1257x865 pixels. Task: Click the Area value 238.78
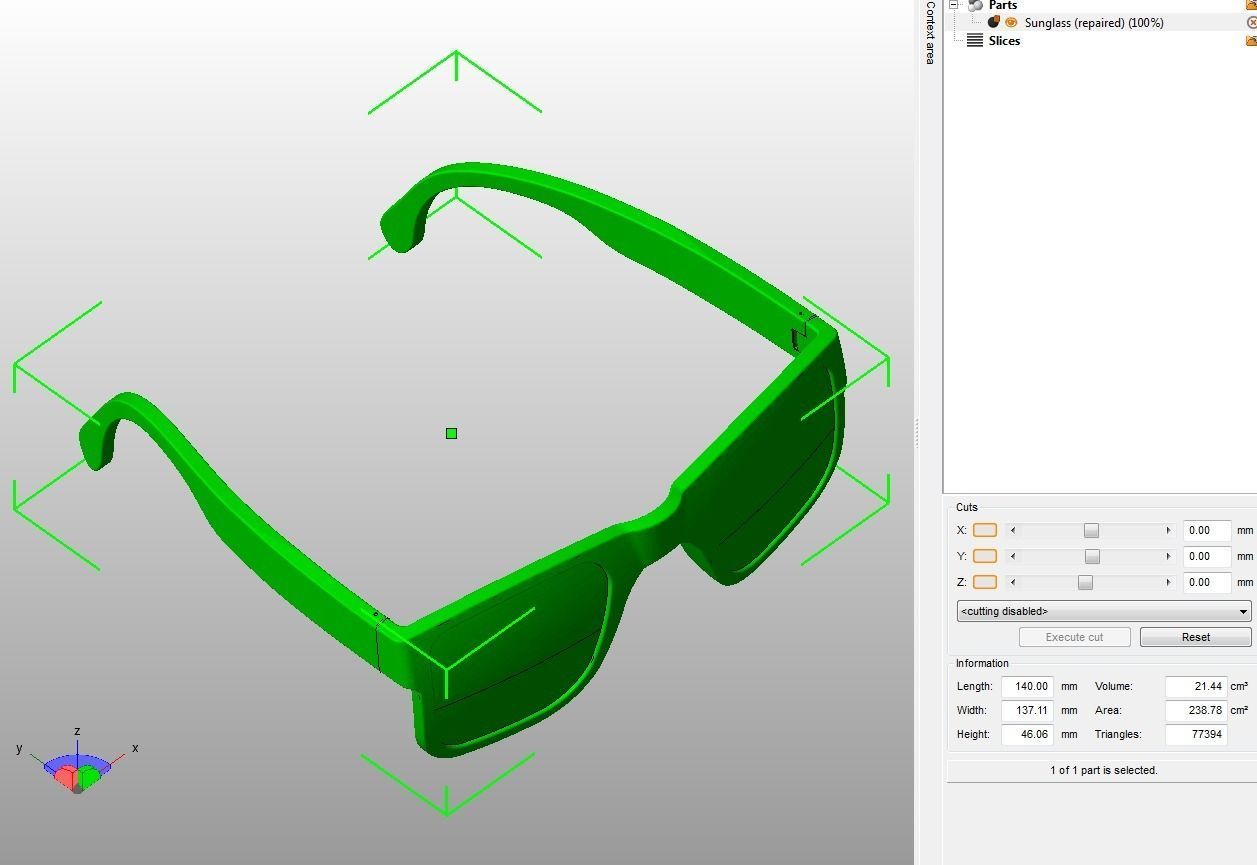pyautogui.click(x=1196, y=710)
